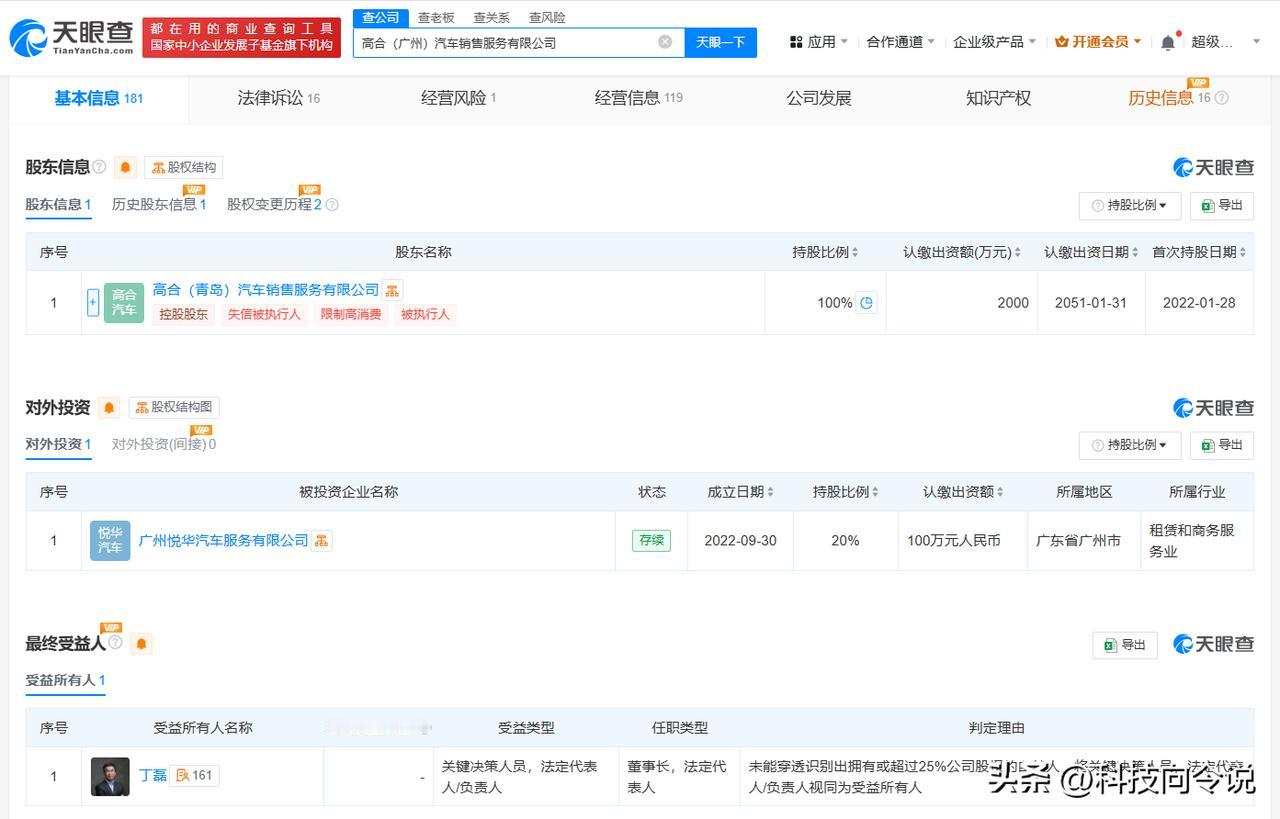Switch to the 查公司 search tab

point(380,17)
